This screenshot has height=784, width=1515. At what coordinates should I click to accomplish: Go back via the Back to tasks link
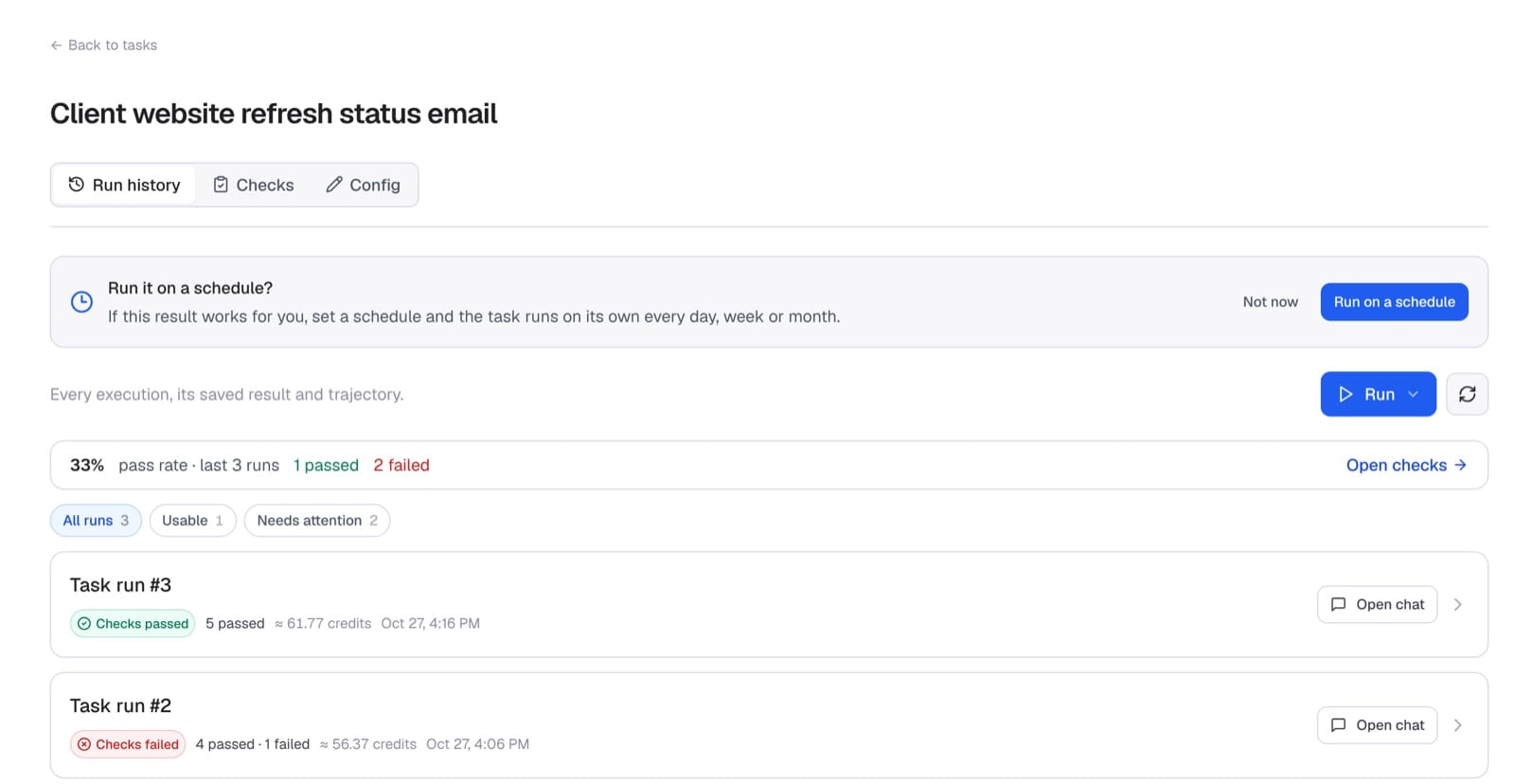click(103, 45)
